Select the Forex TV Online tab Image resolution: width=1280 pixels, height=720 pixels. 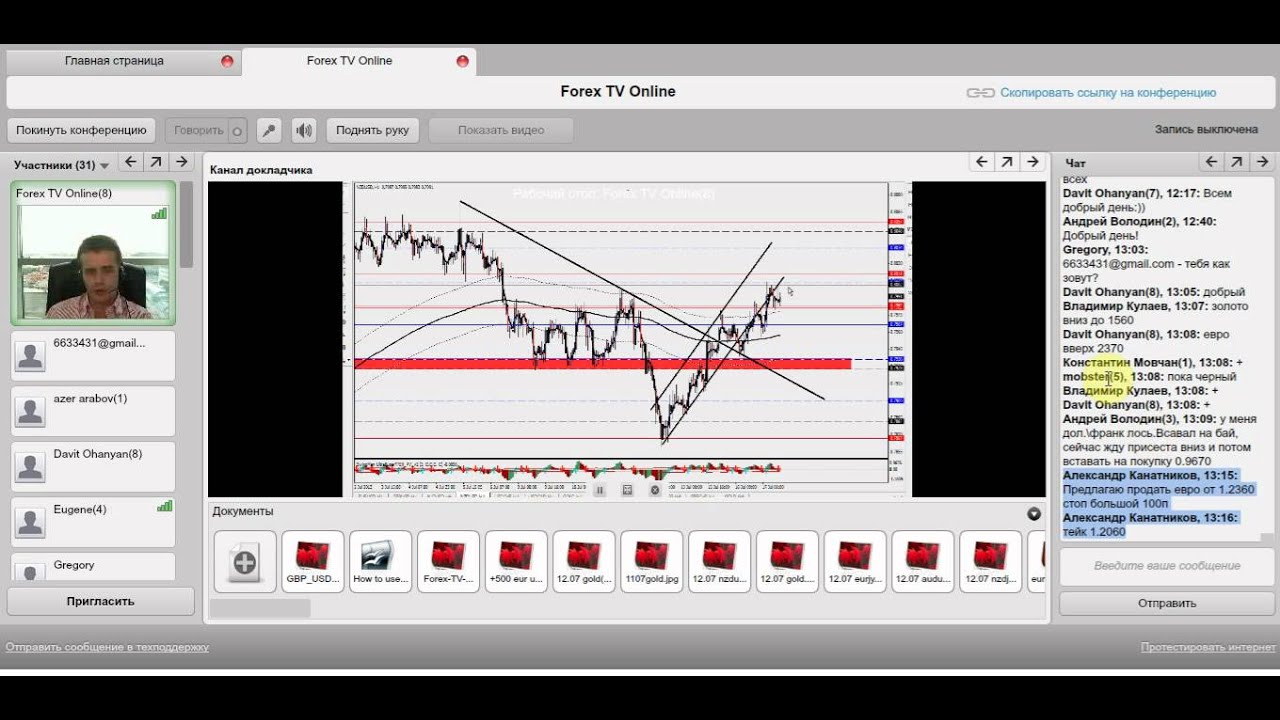[x=349, y=61]
